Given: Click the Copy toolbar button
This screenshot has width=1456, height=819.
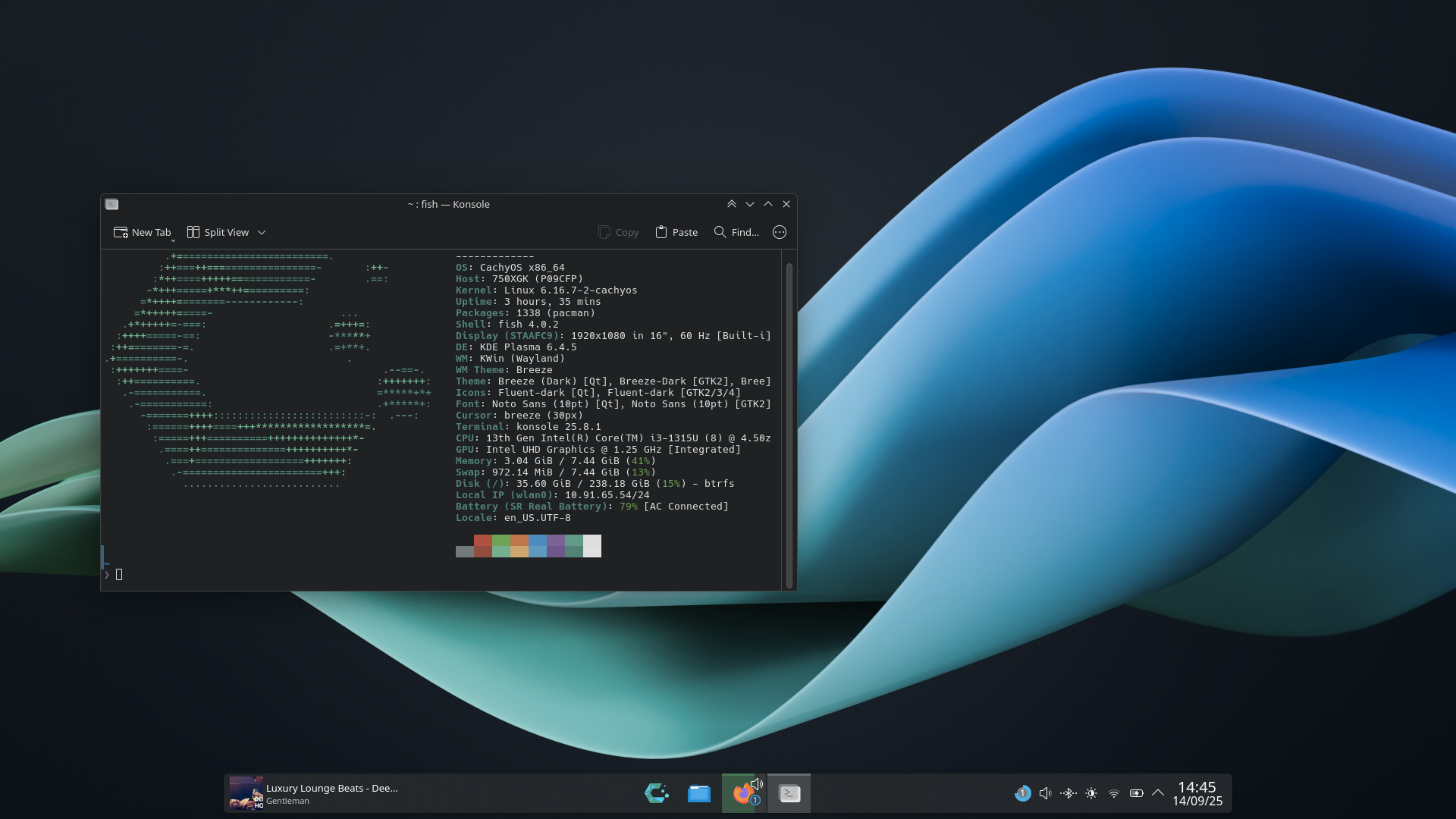Looking at the screenshot, I should pyautogui.click(x=619, y=232).
